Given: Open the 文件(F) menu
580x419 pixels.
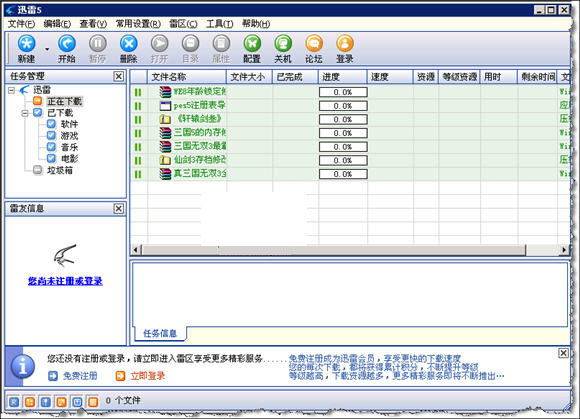Looking at the screenshot, I should pyautogui.click(x=21, y=24).
